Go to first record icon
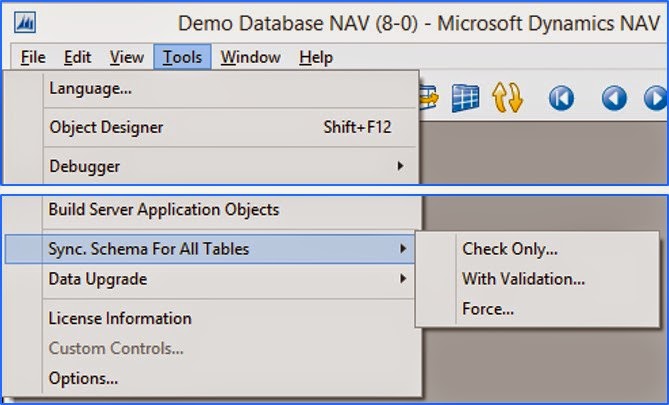This screenshot has height=405, width=669. pos(561,99)
